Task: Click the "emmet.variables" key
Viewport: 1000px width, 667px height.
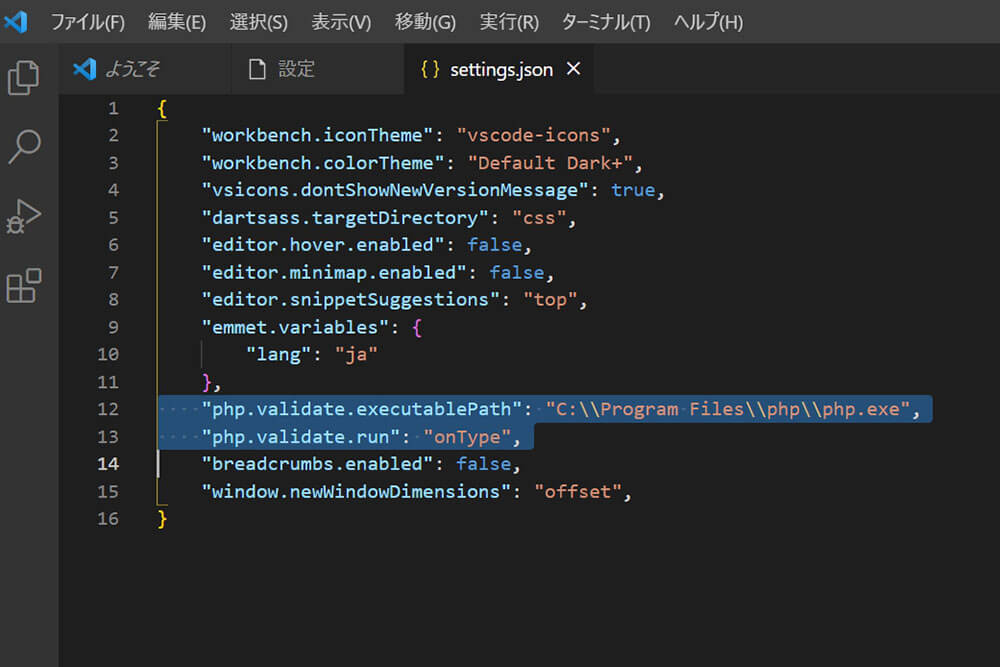Action: [x=295, y=327]
